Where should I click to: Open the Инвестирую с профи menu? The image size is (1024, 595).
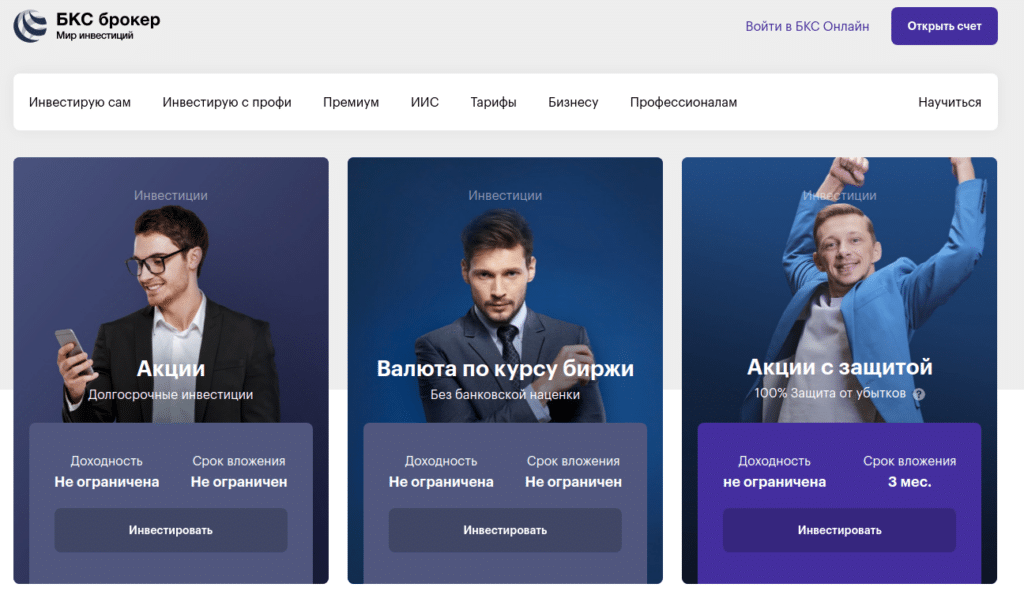[227, 102]
